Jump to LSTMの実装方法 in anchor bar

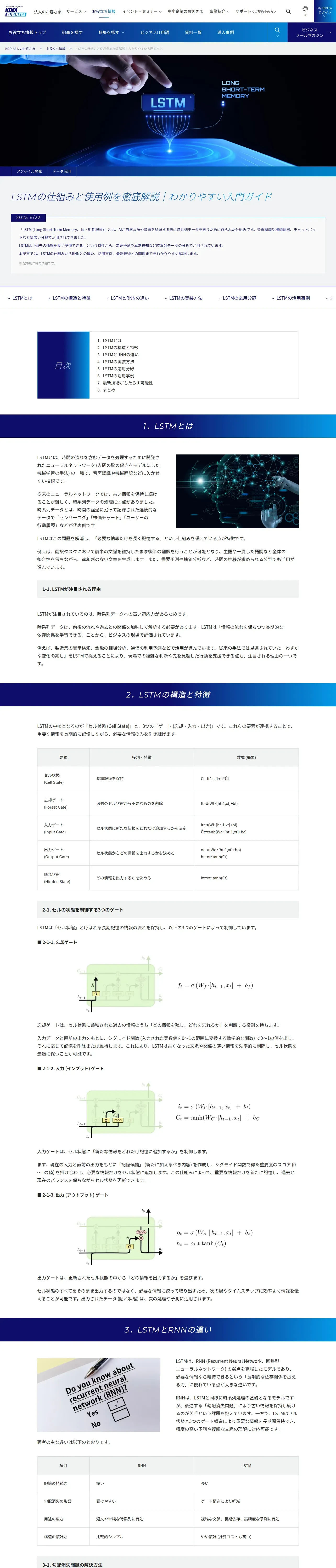[183, 298]
